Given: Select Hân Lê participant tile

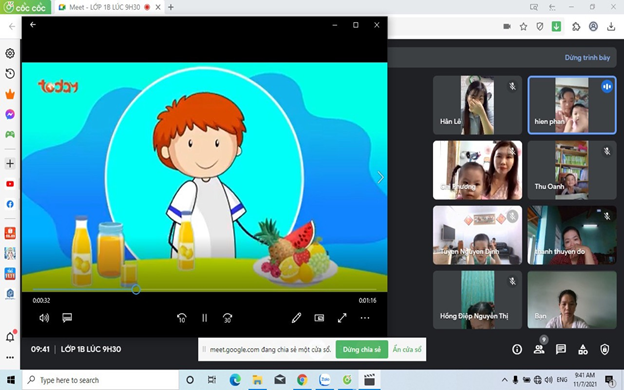Looking at the screenshot, I should pos(477,105).
